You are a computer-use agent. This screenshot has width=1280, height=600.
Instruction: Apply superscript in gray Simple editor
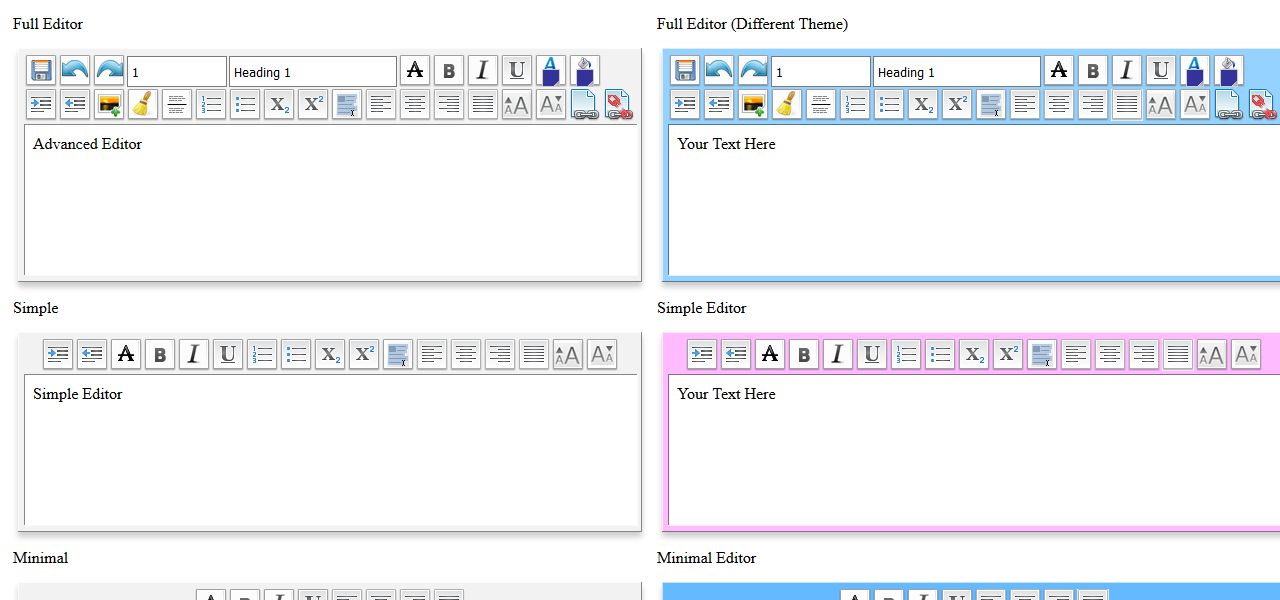click(364, 354)
